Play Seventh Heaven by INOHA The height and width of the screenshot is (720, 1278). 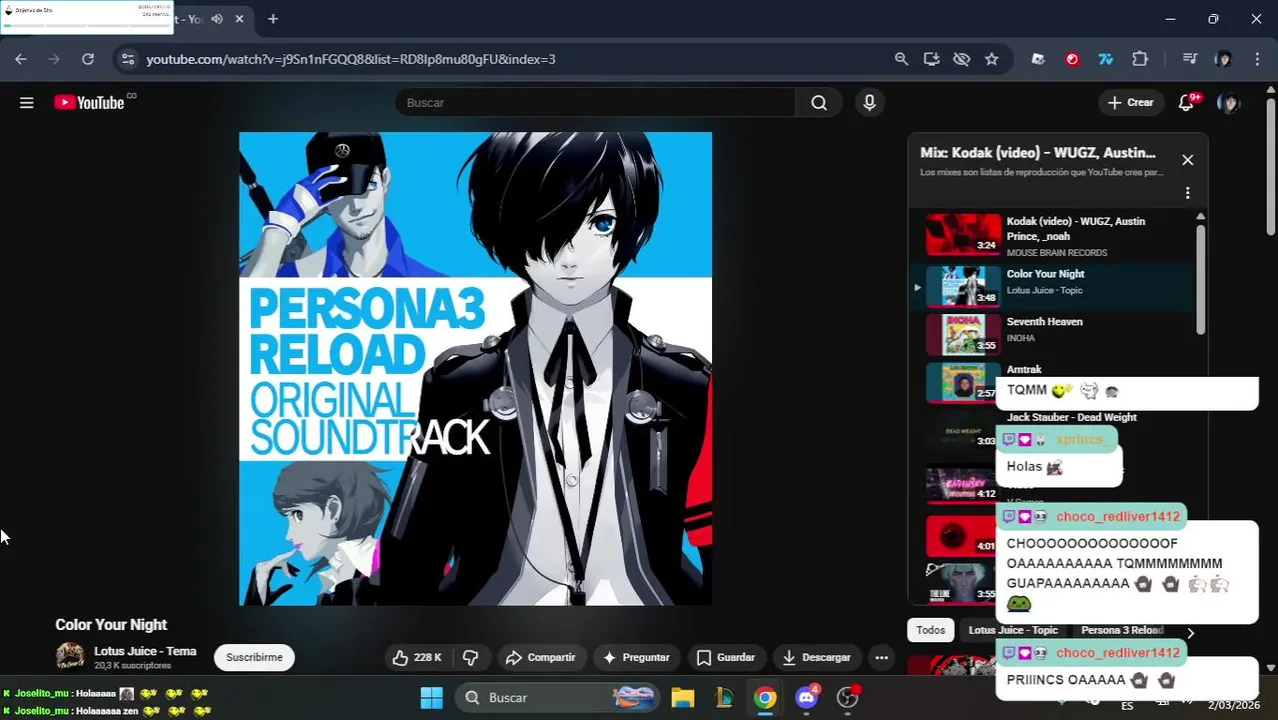pyautogui.click(x=1053, y=332)
